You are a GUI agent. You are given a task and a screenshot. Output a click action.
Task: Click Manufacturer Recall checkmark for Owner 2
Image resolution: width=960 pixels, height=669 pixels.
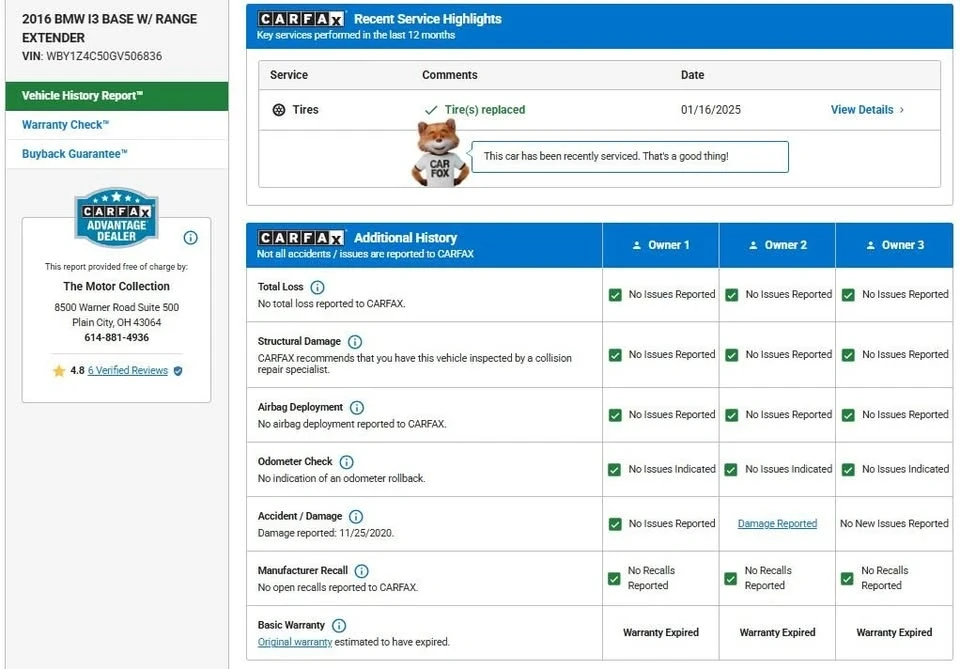[x=730, y=578]
